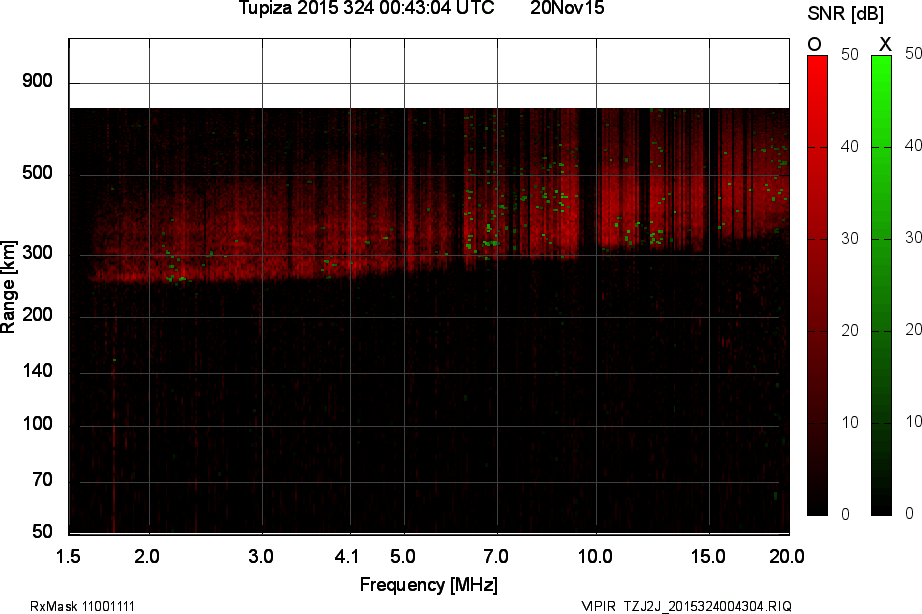Image resolution: width=922 pixels, height=614 pixels.
Task: Click the 4.1 tick on frequency axis
Action: coord(348,554)
